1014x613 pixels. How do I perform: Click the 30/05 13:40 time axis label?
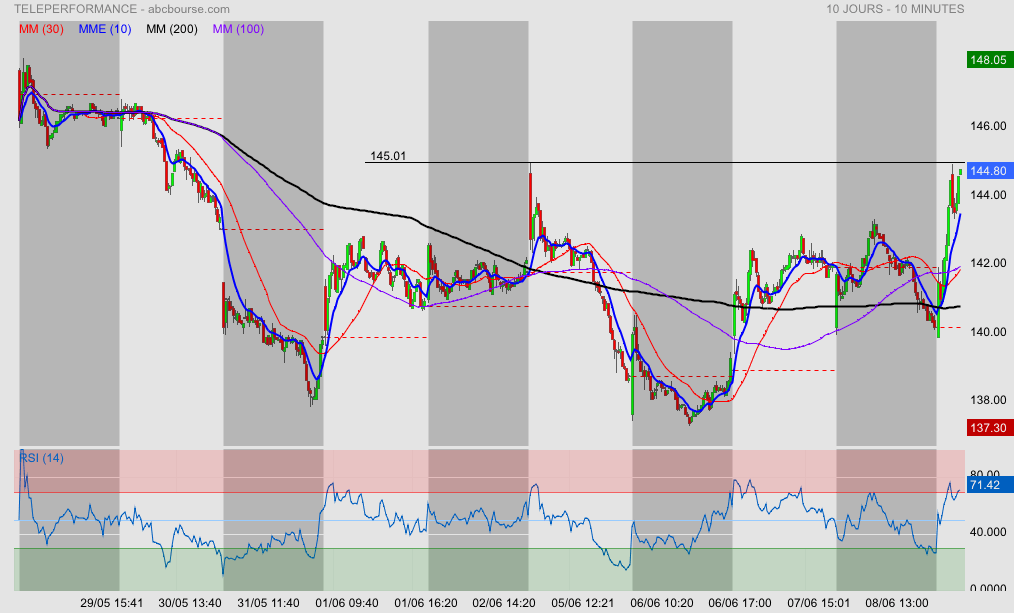tap(190, 603)
